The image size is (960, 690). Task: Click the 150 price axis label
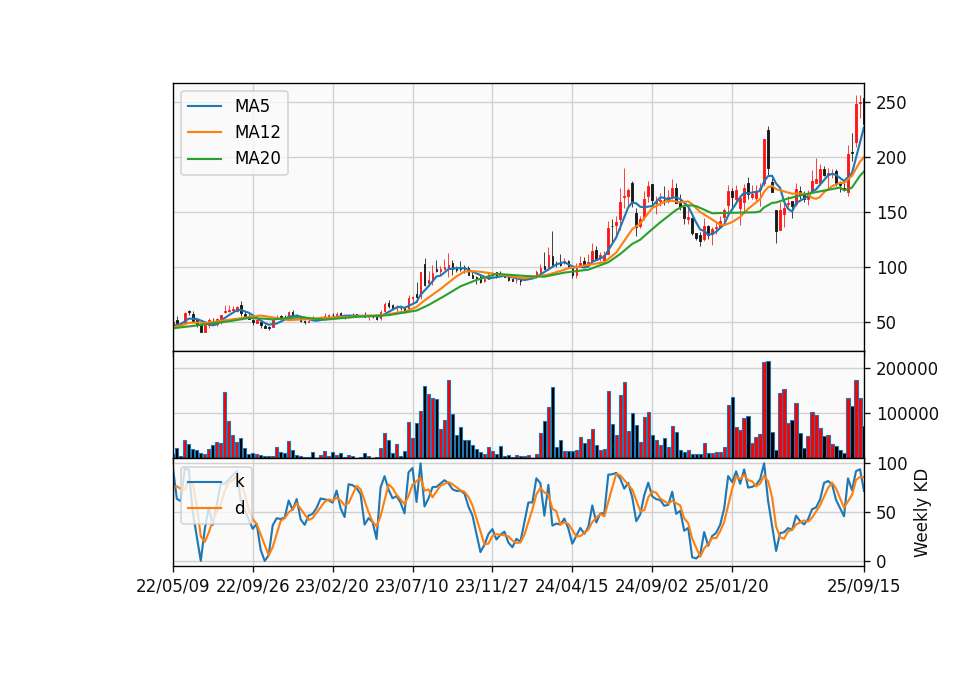(x=891, y=213)
